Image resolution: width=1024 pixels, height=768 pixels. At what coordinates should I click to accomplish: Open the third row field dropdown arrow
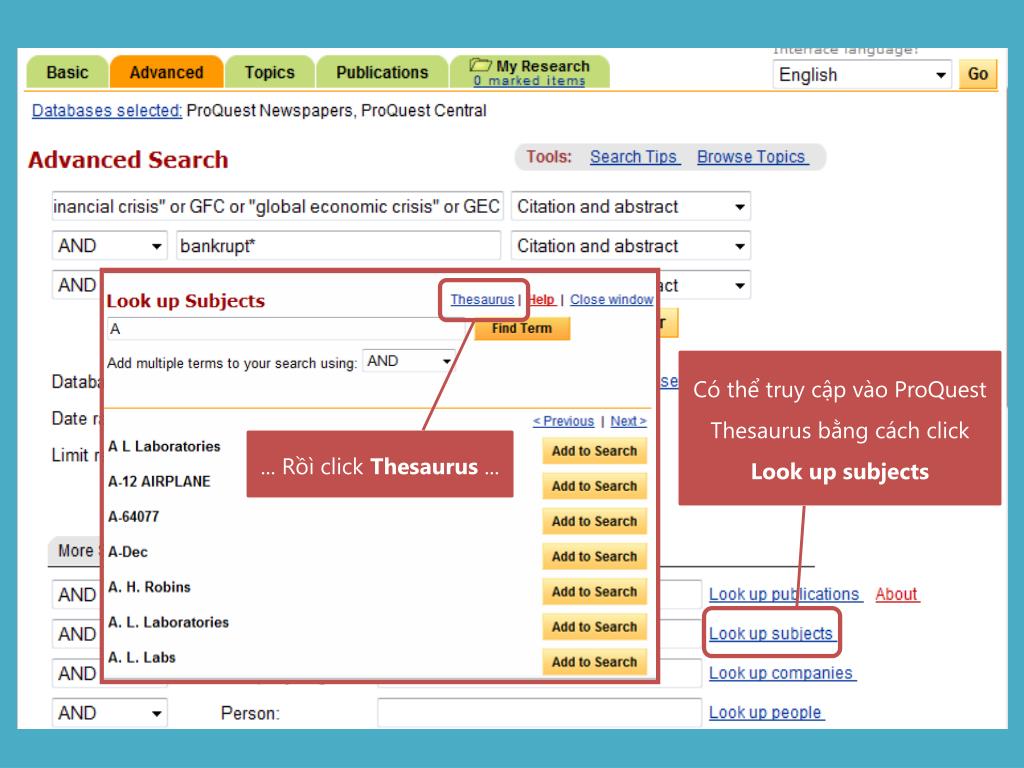[x=739, y=285]
